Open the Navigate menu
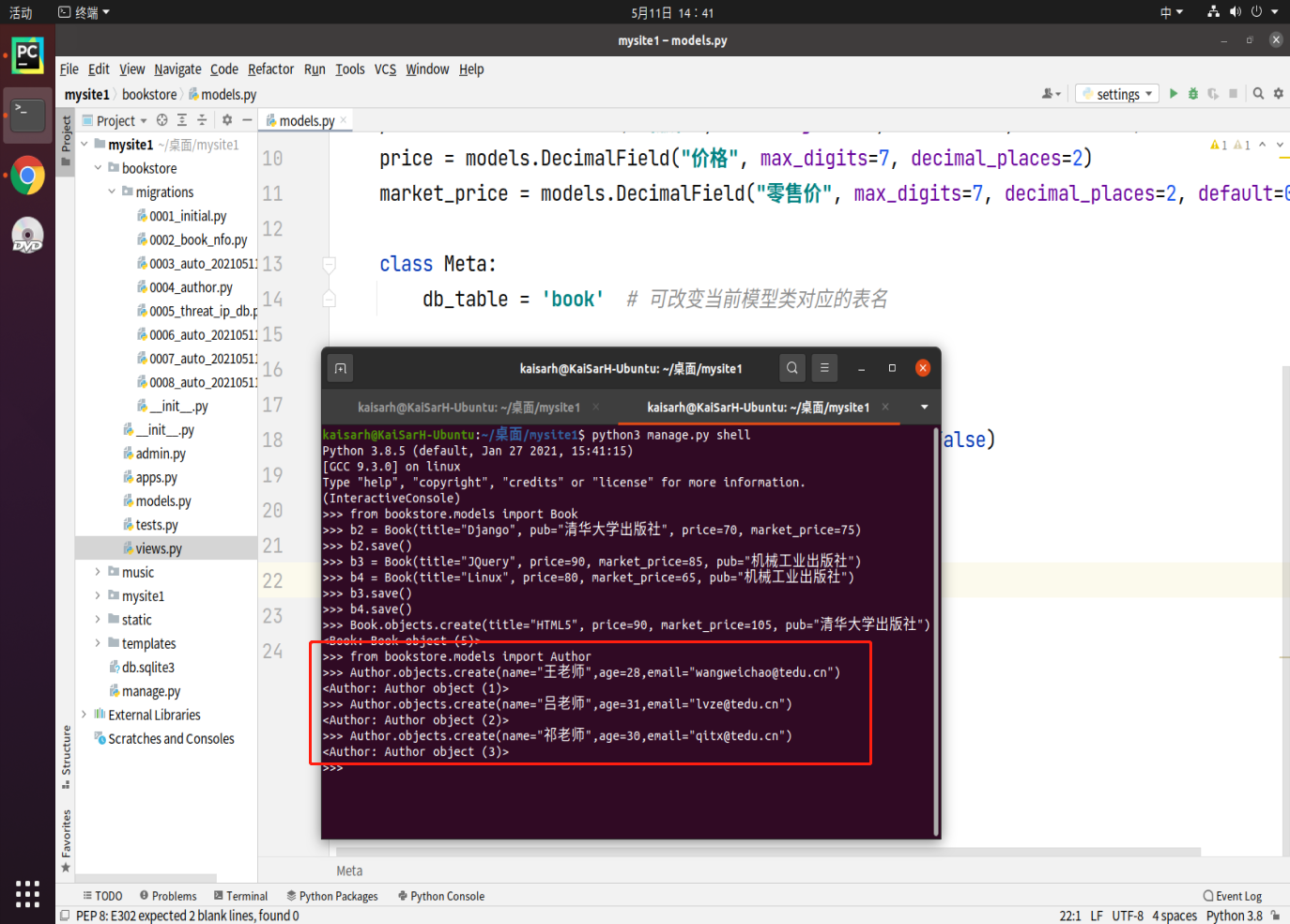Viewport: 1290px width, 924px height. (x=177, y=69)
